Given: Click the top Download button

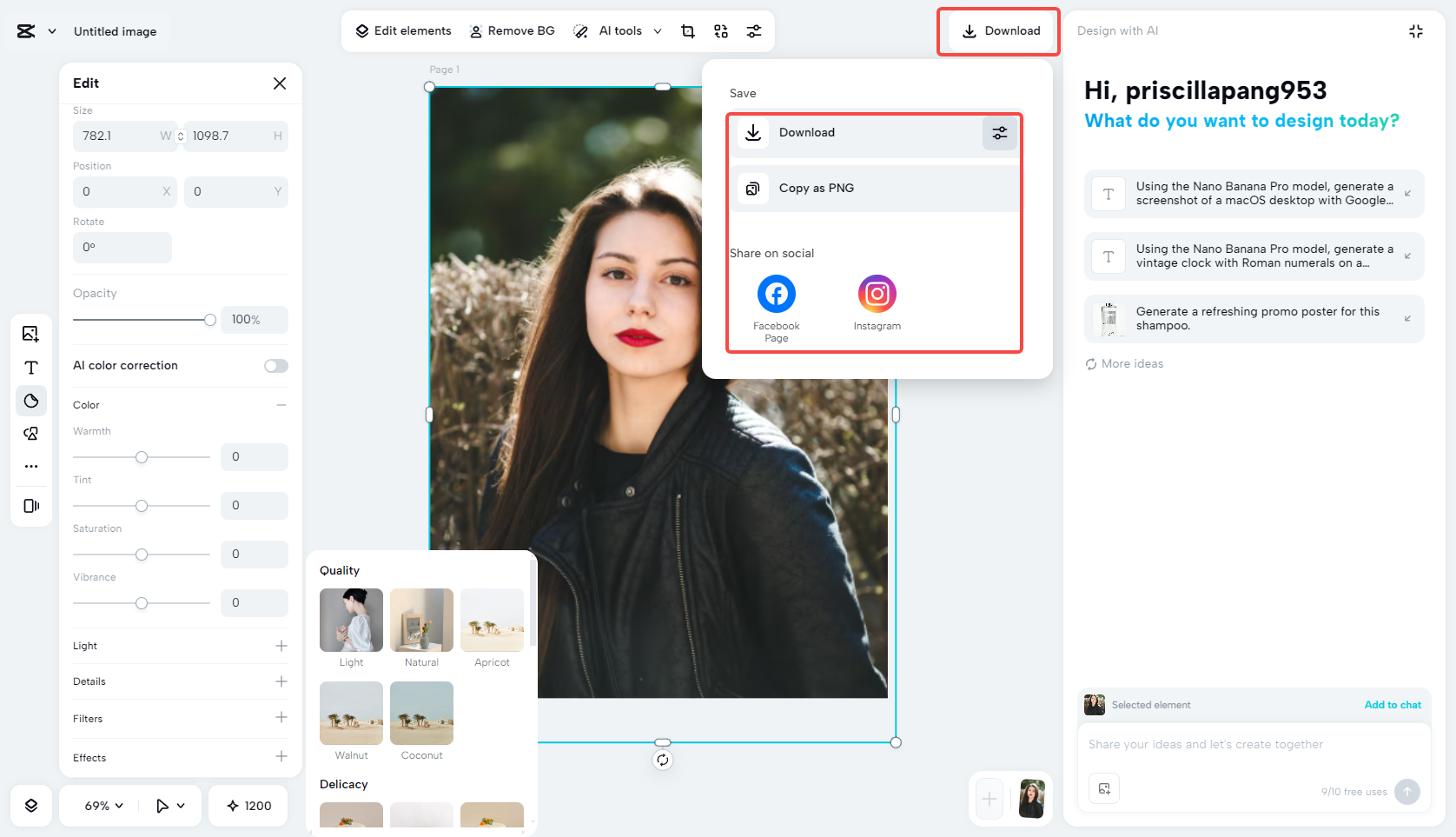Looking at the screenshot, I should tap(1001, 31).
